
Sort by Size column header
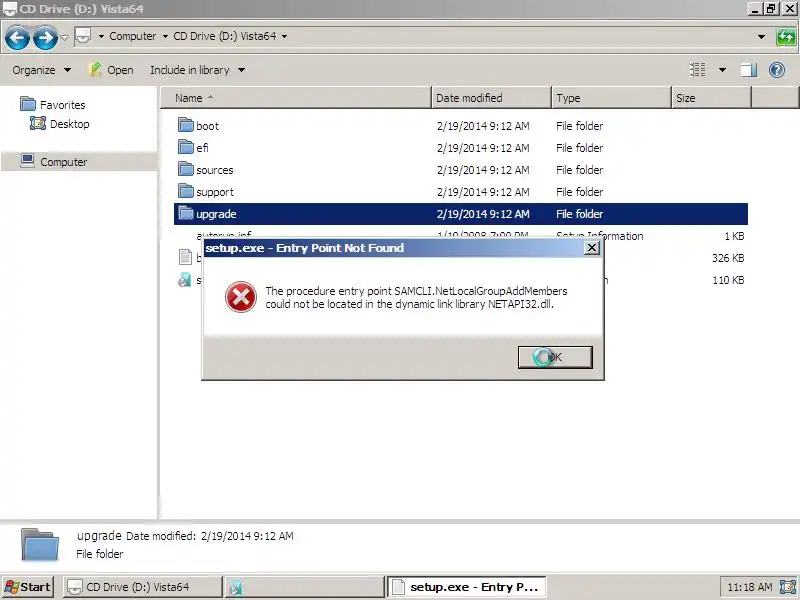(x=711, y=98)
